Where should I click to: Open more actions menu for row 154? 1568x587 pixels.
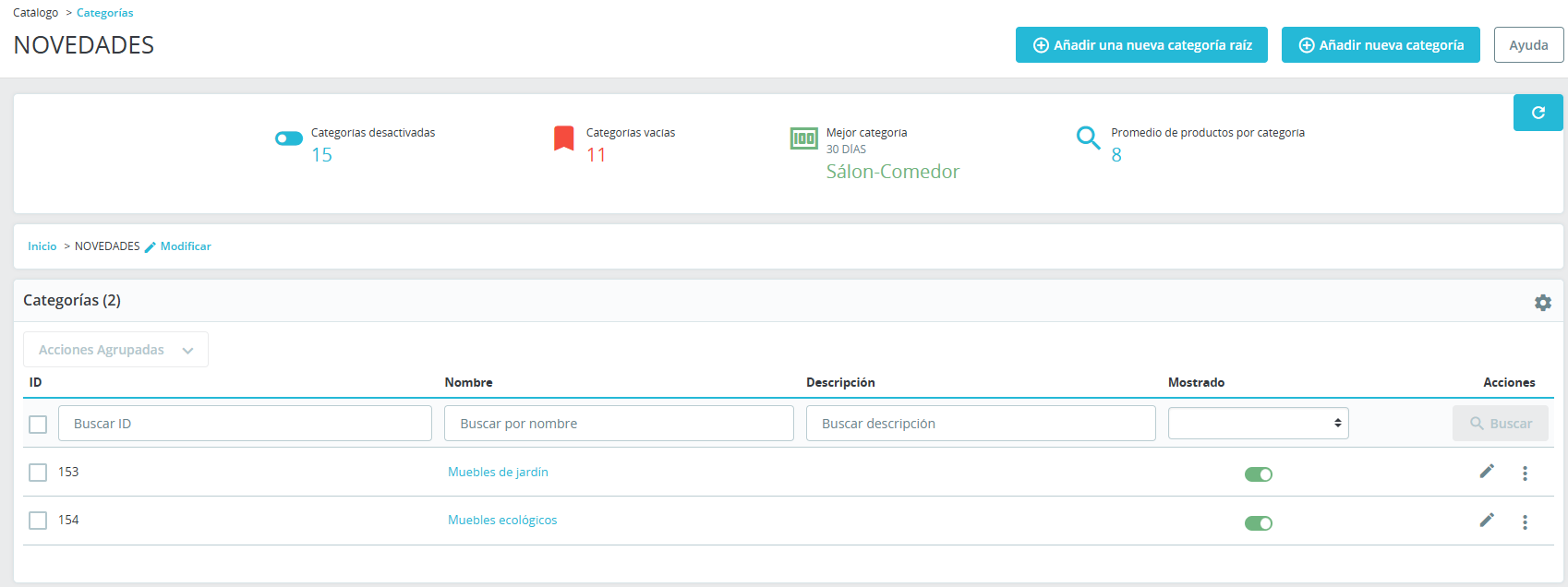tap(1525, 522)
